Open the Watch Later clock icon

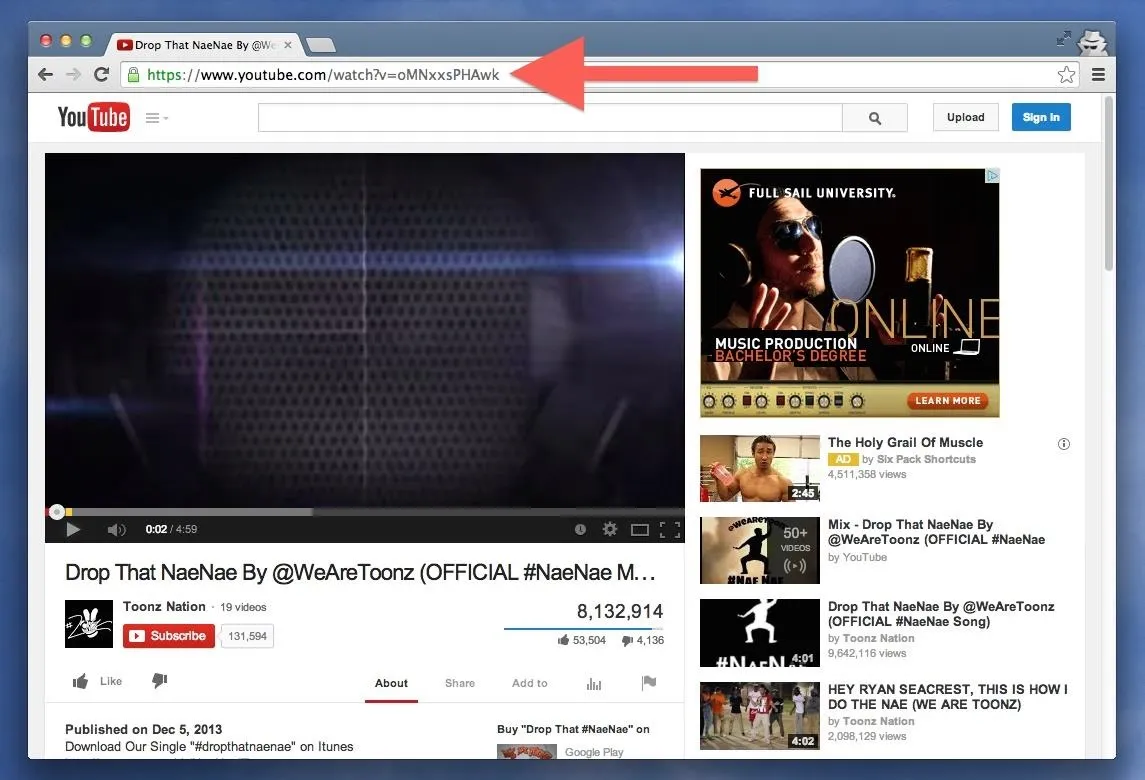[x=580, y=529]
